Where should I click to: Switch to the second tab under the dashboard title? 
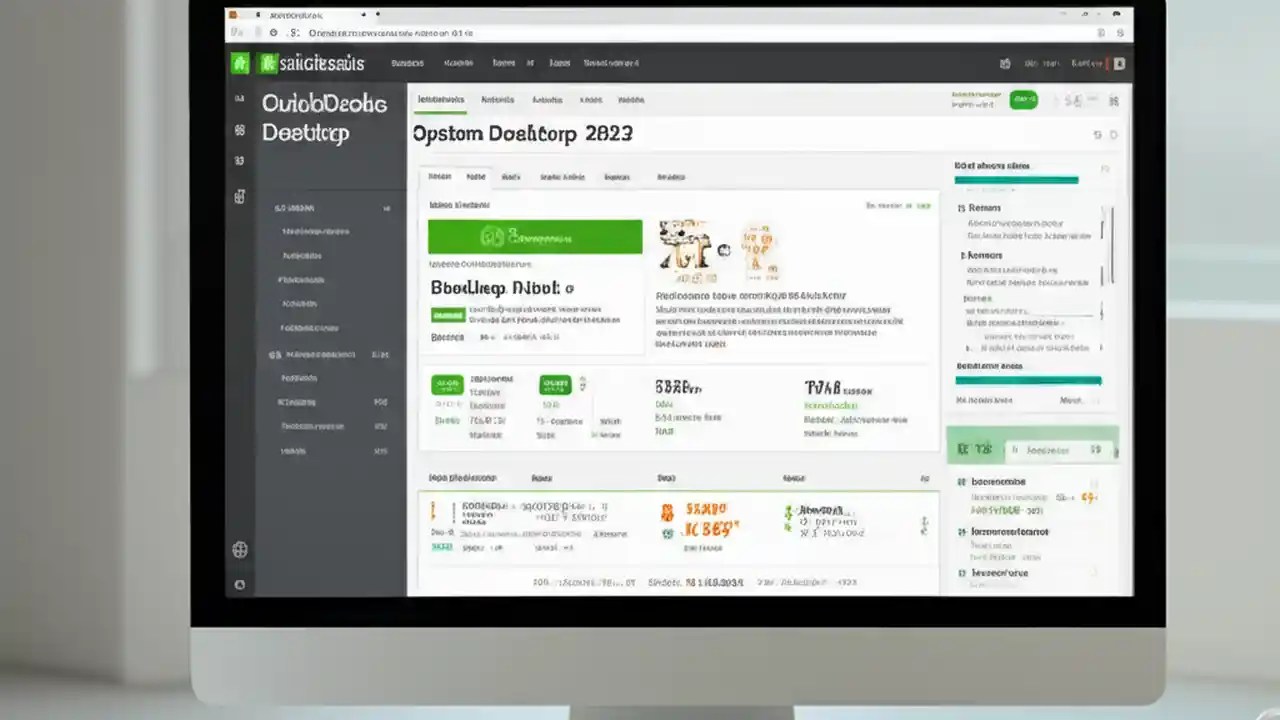475,177
